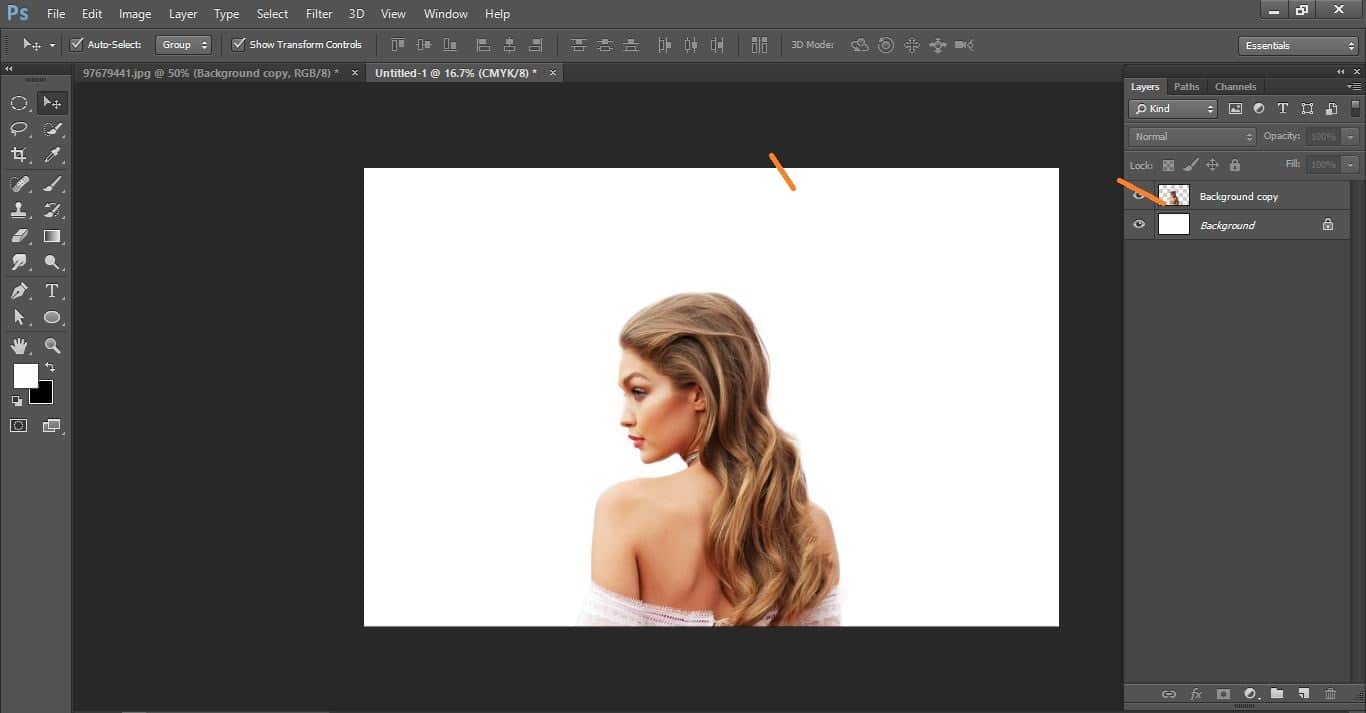Select the Lasso tool
1366x713 pixels.
pos(19,128)
